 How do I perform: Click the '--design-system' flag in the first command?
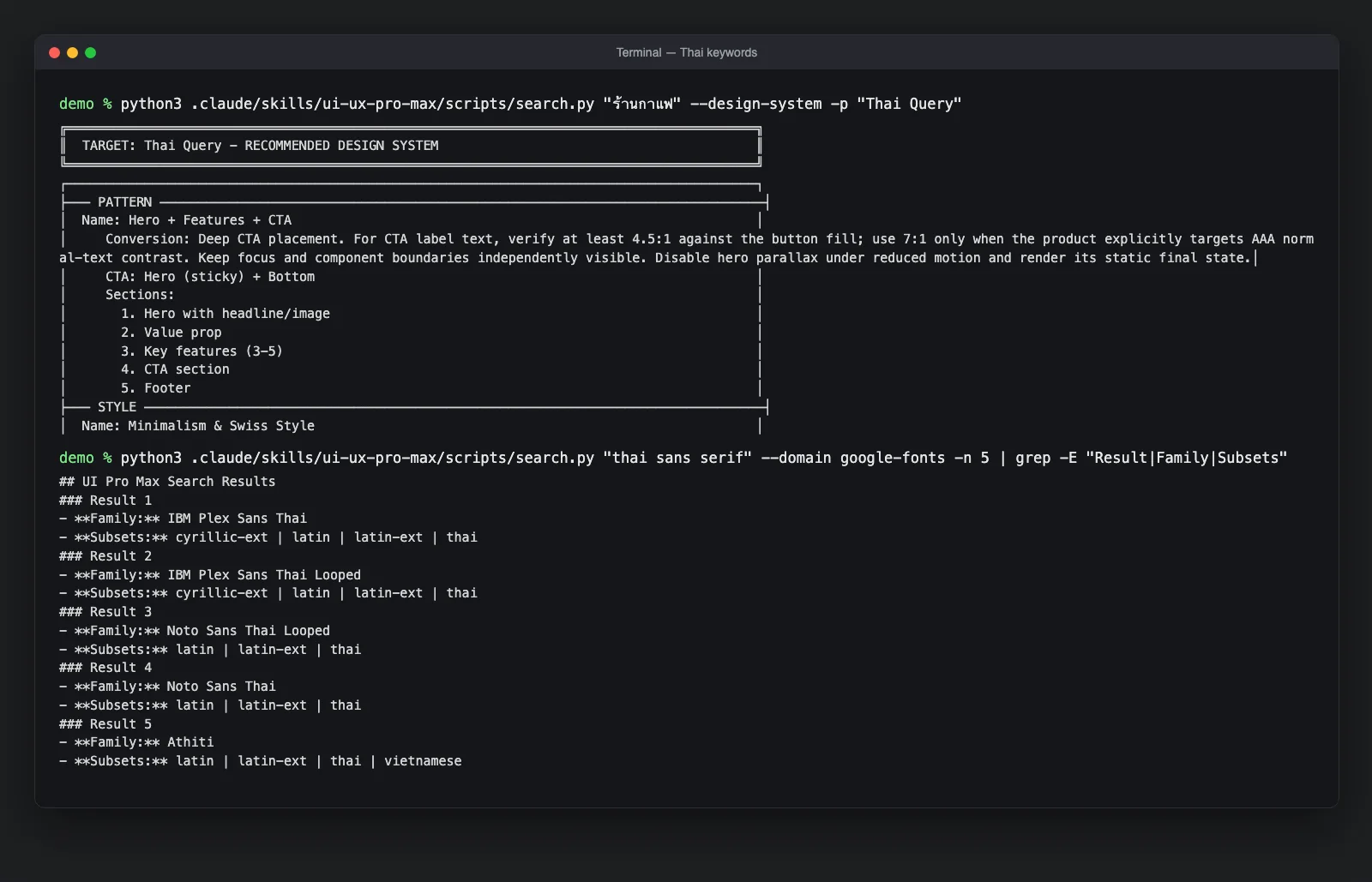pyautogui.click(x=755, y=104)
